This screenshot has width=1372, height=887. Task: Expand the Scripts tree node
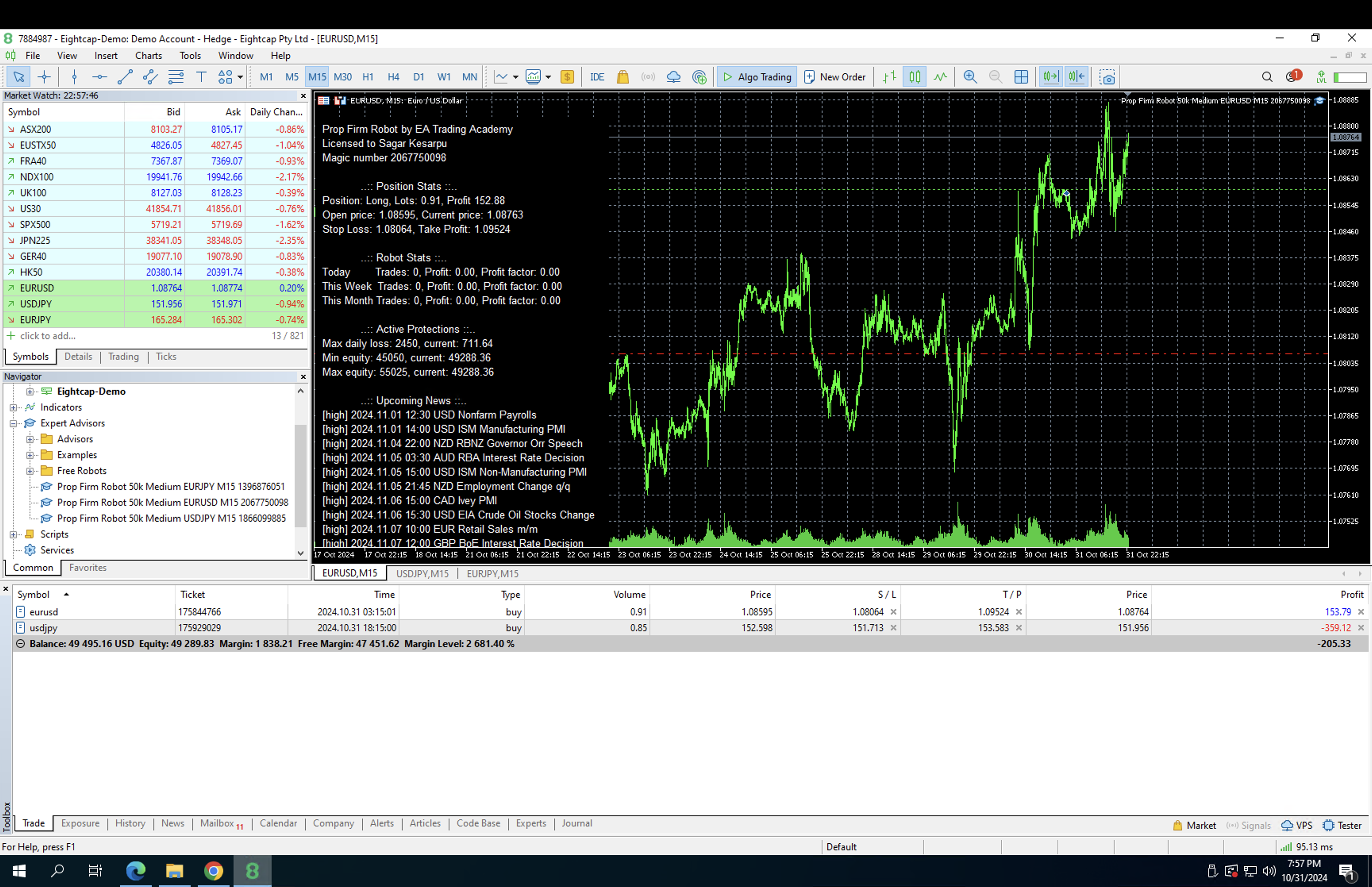[13, 534]
